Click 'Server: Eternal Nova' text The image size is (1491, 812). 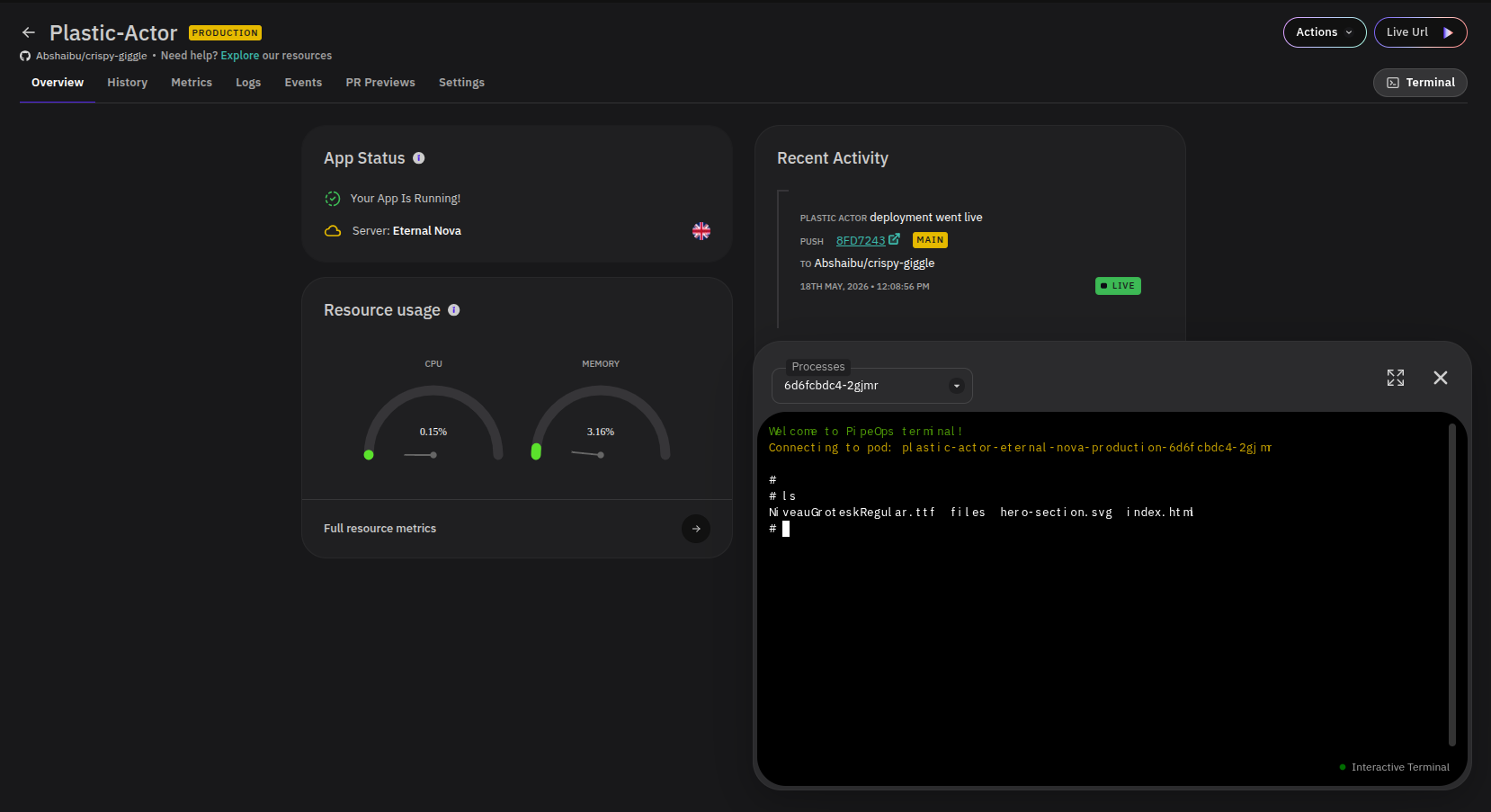406,231
